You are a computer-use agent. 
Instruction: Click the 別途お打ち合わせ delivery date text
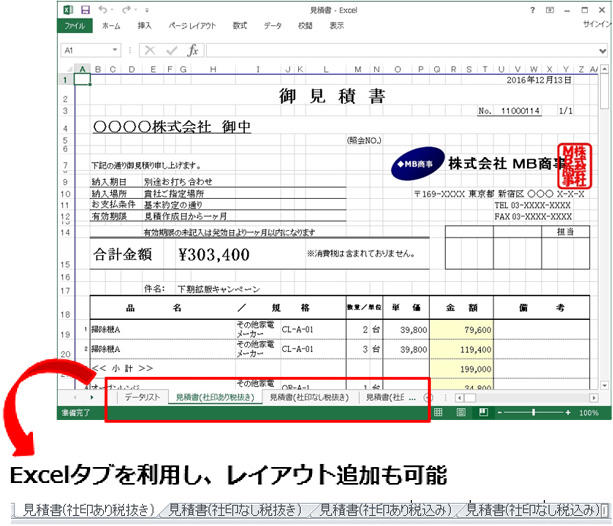(x=178, y=182)
